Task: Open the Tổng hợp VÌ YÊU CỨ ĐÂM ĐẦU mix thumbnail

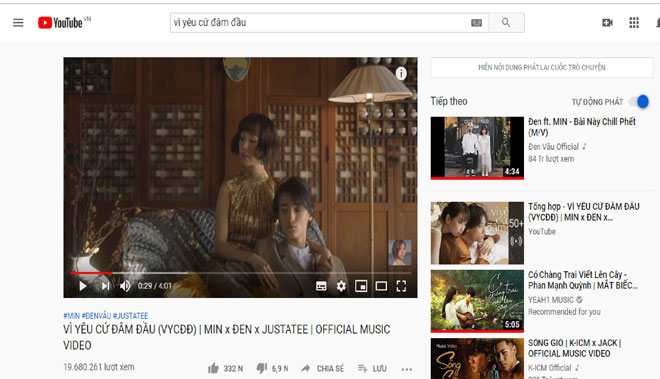Action: (477, 233)
